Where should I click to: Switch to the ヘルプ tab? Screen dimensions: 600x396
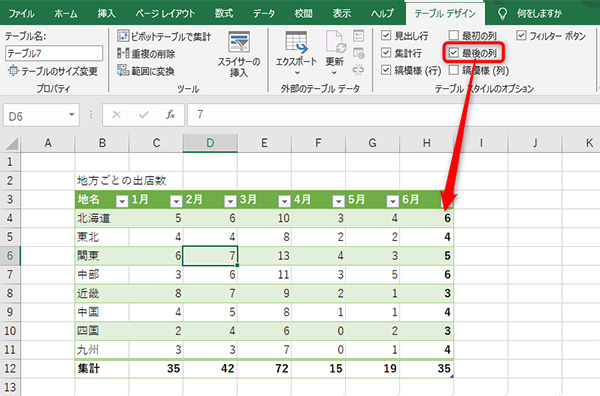click(x=382, y=14)
